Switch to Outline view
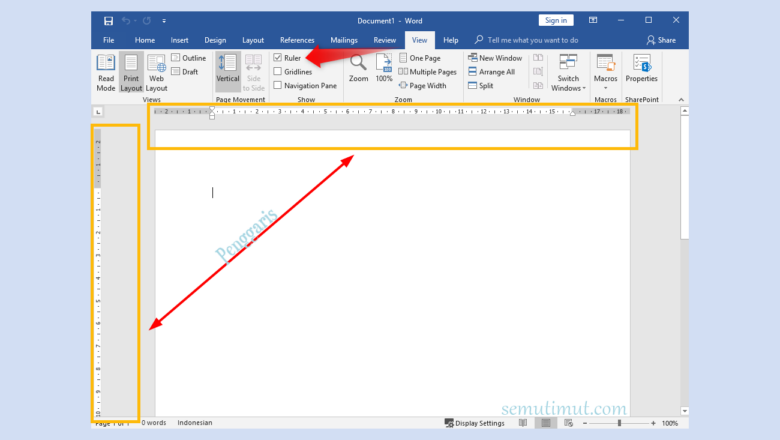This screenshot has width=780, height=440. click(x=189, y=58)
